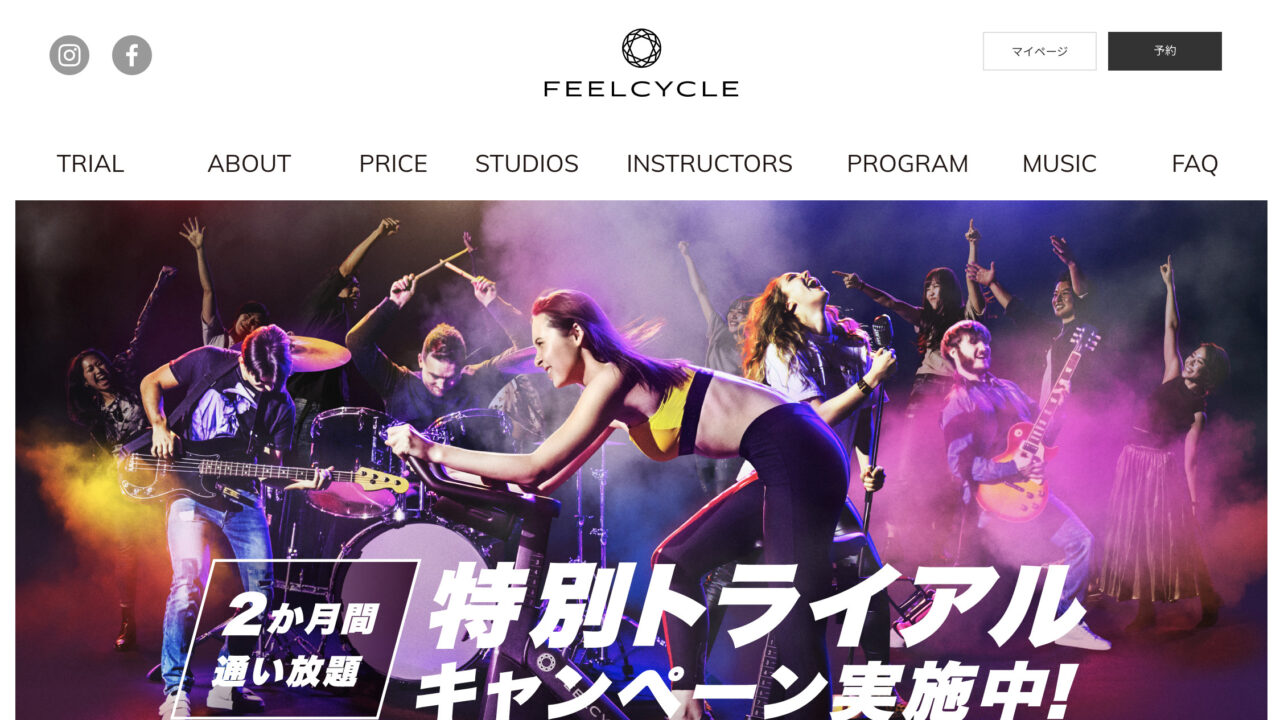The image size is (1280, 720).
Task: Select PRICE in the navigation bar
Action: pos(393,164)
